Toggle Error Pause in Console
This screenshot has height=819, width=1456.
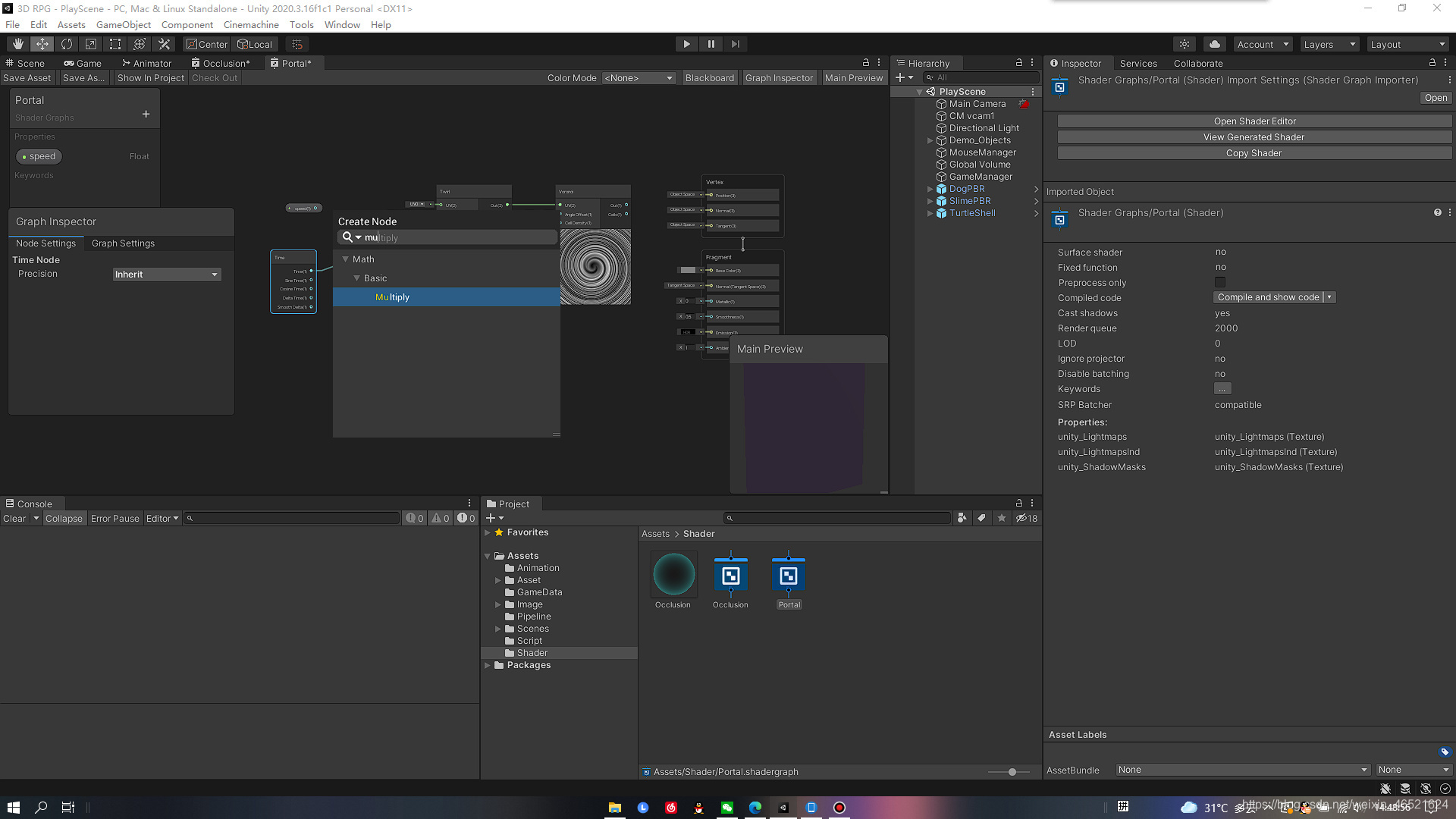[115, 519]
